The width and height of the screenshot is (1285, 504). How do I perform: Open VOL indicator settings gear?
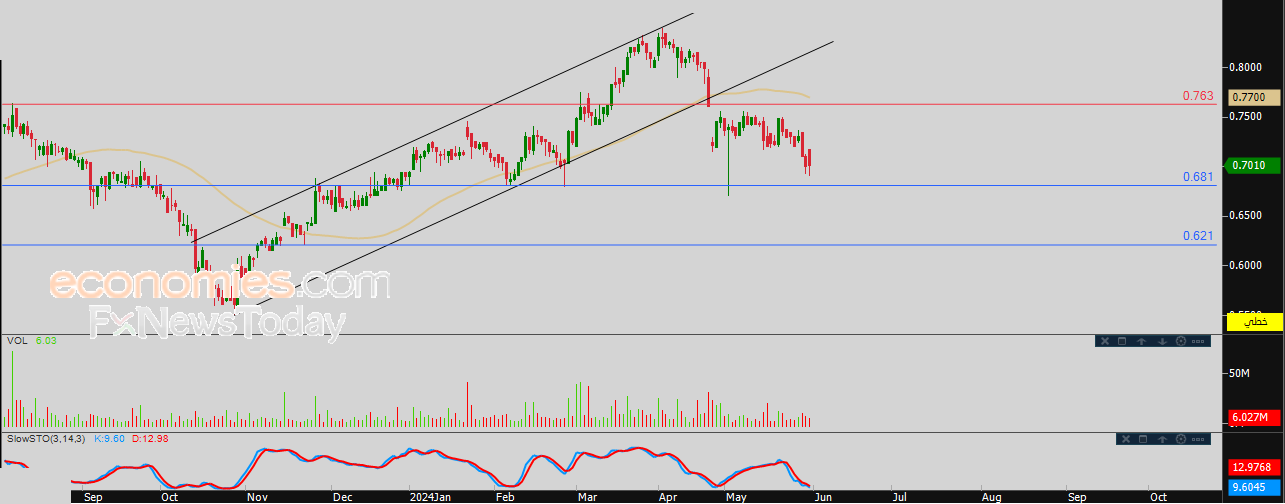tap(1181, 341)
